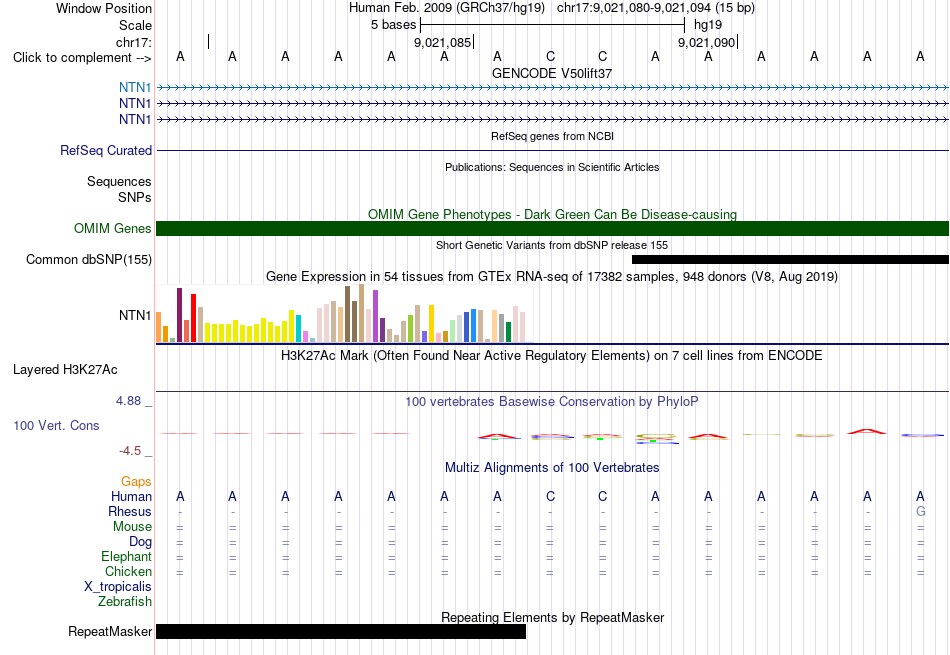Image resolution: width=950 pixels, height=655 pixels.
Task: Open the Layered H3K27Ac track label
Action: point(65,370)
